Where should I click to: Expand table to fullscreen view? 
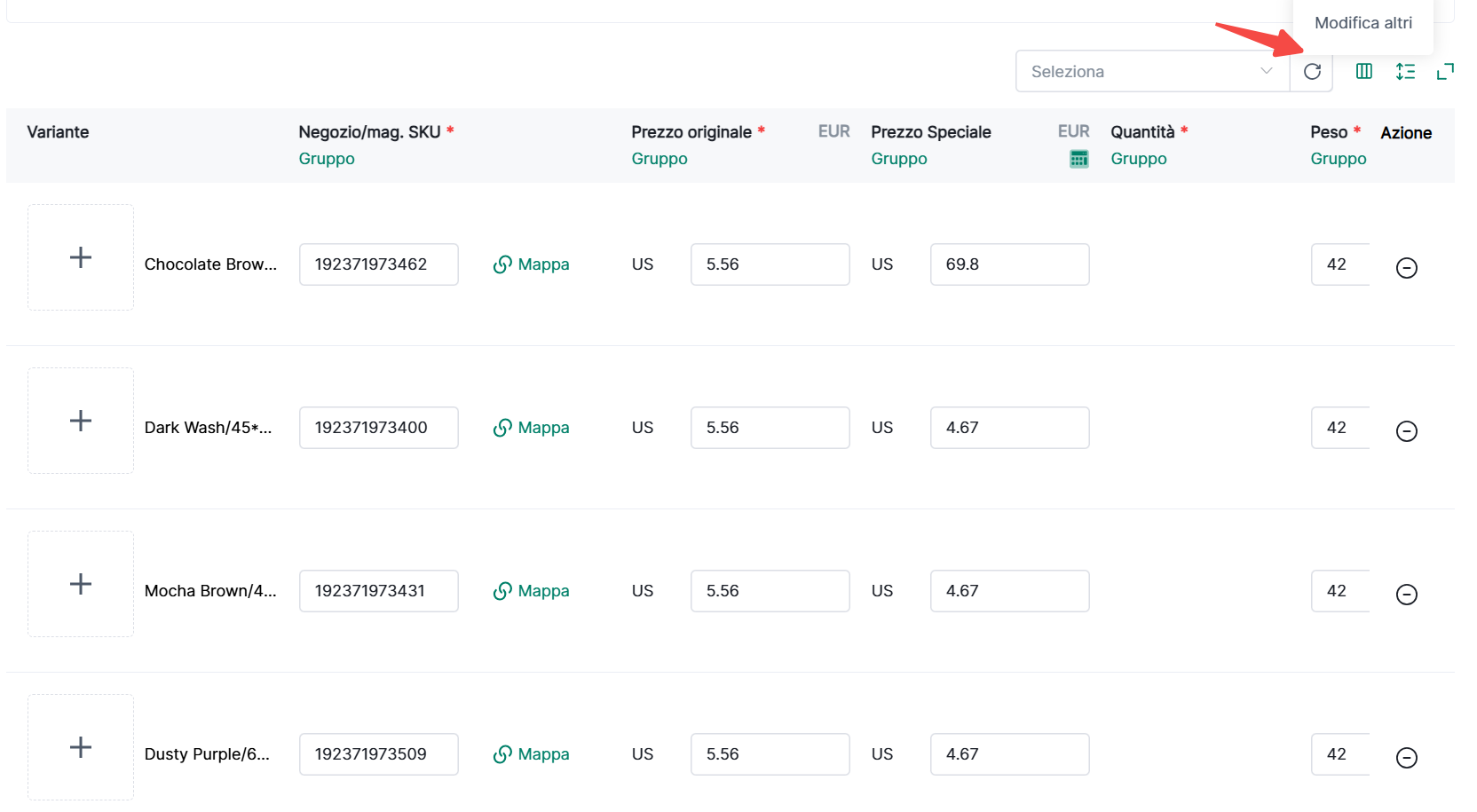1445,71
